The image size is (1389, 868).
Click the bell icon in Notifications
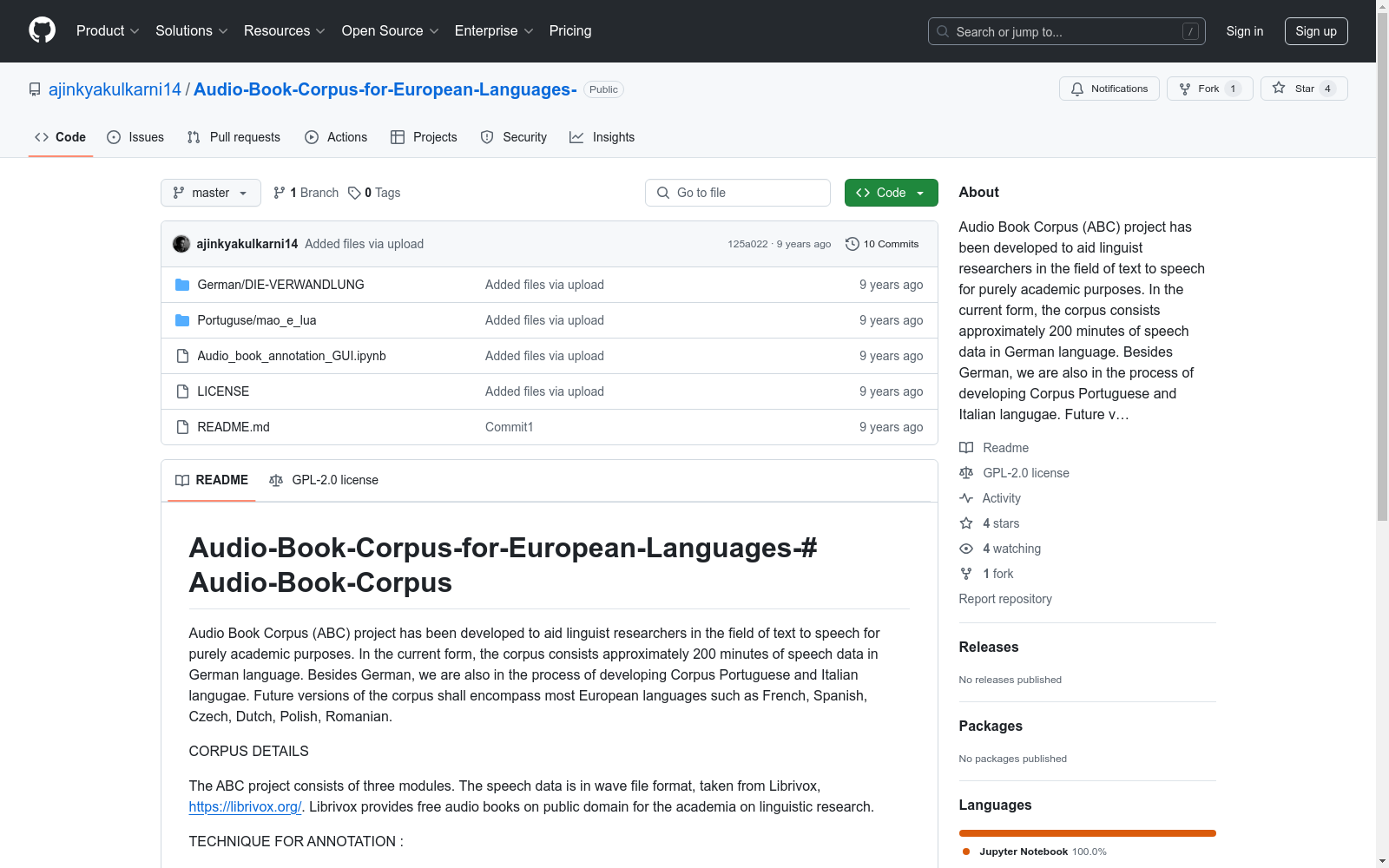tap(1077, 89)
